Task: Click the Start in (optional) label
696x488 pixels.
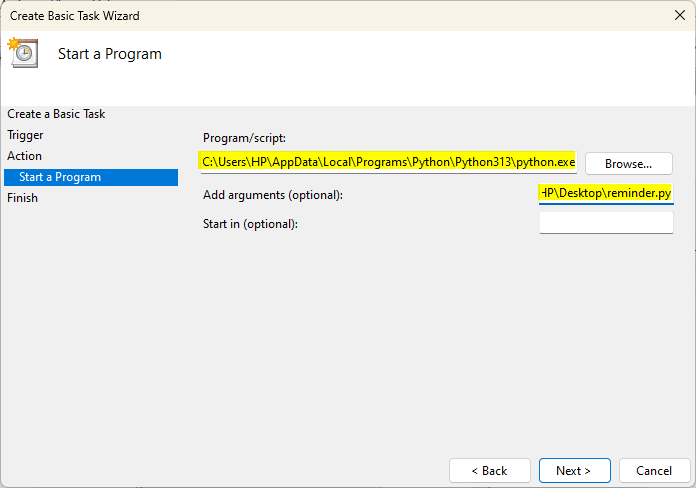Action: tap(250, 223)
